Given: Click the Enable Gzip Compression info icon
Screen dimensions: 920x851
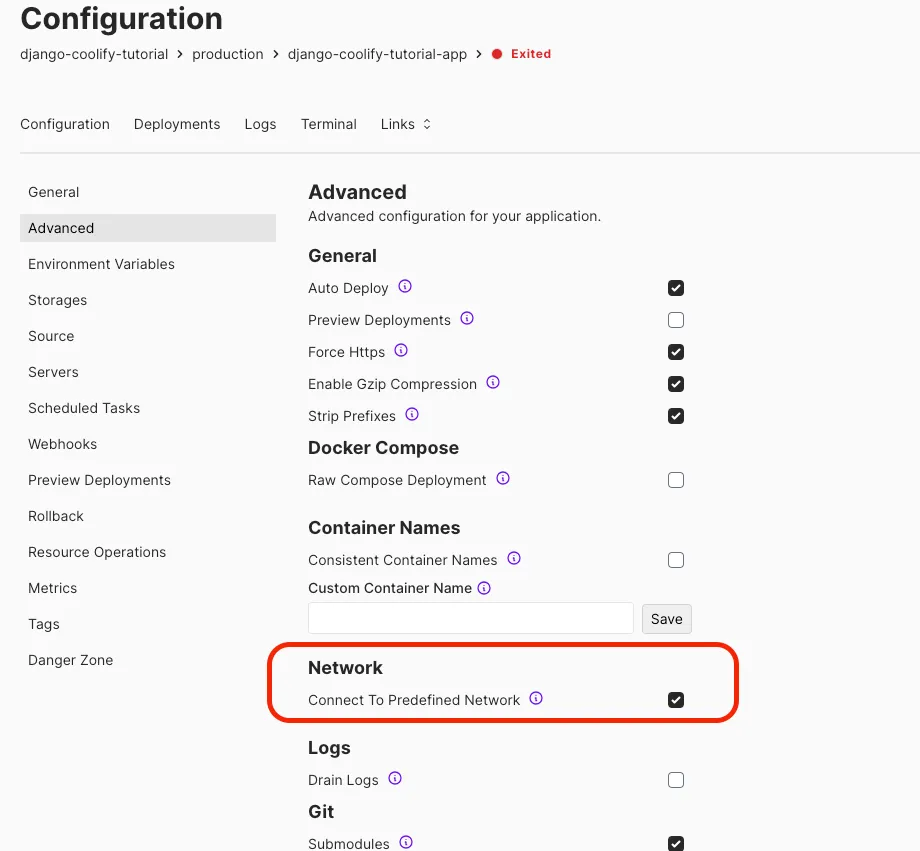Looking at the screenshot, I should [492, 383].
